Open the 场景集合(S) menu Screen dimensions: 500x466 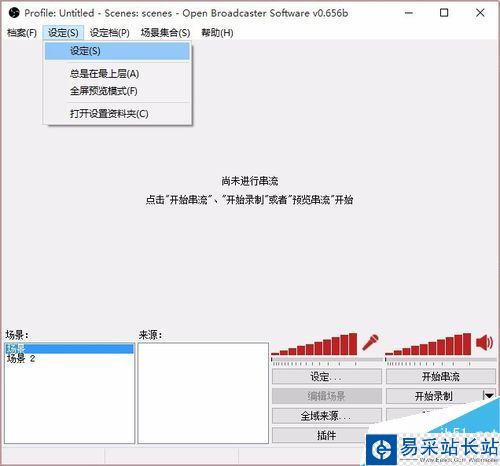coord(165,33)
